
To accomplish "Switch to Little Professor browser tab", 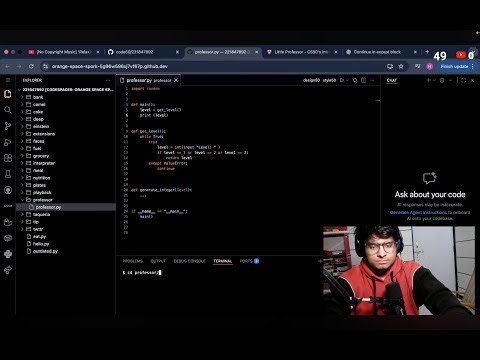I will pyautogui.click(x=302, y=52).
